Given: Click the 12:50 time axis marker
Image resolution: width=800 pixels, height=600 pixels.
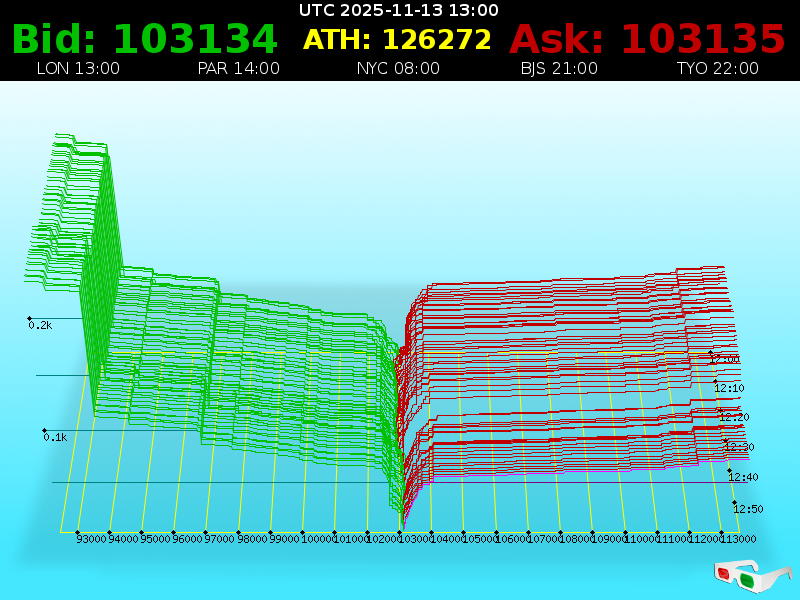Looking at the screenshot, I should click(x=748, y=509).
